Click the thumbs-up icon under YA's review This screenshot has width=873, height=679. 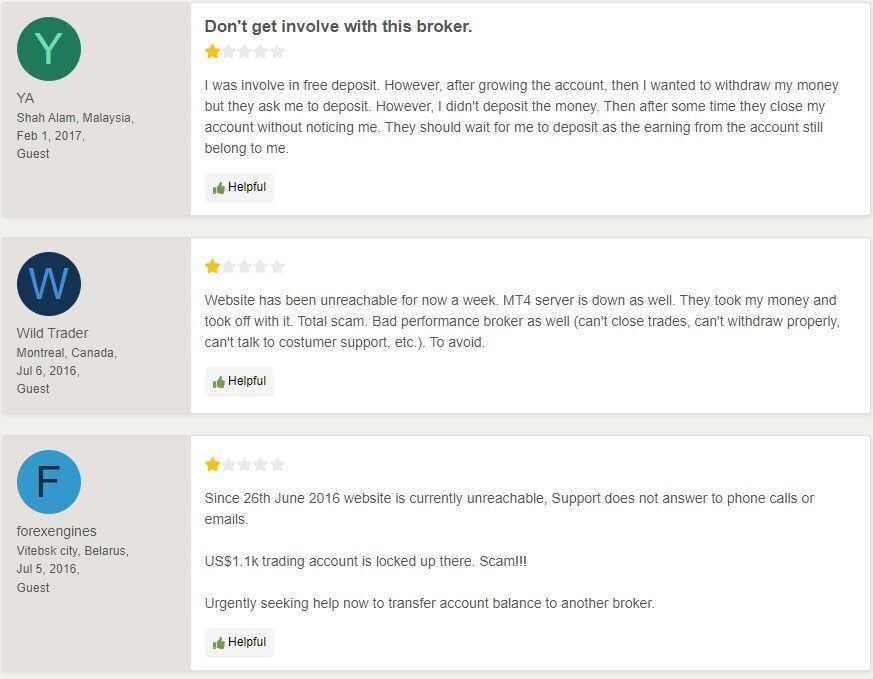pyautogui.click(x=218, y=188)
